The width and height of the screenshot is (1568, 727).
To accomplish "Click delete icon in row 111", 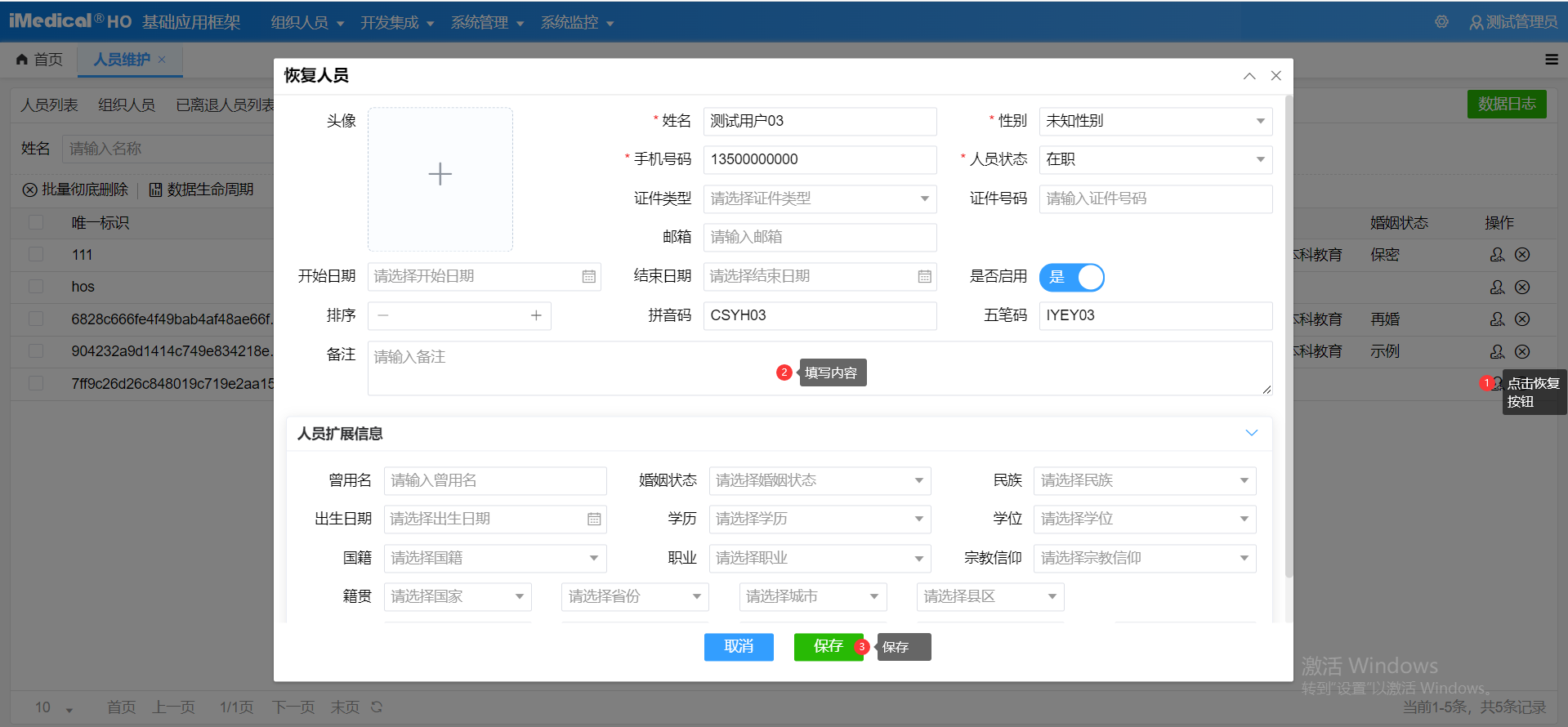I will click(1522, 255).
